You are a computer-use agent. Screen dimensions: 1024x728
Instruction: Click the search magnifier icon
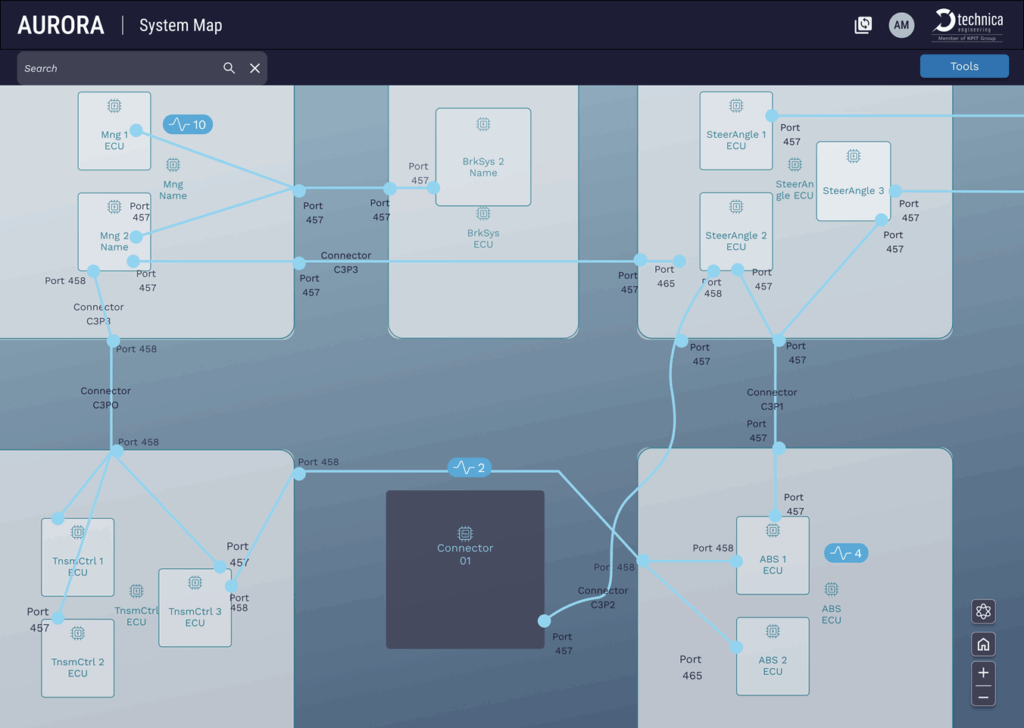pyautogui.click(x=229, y=68)
